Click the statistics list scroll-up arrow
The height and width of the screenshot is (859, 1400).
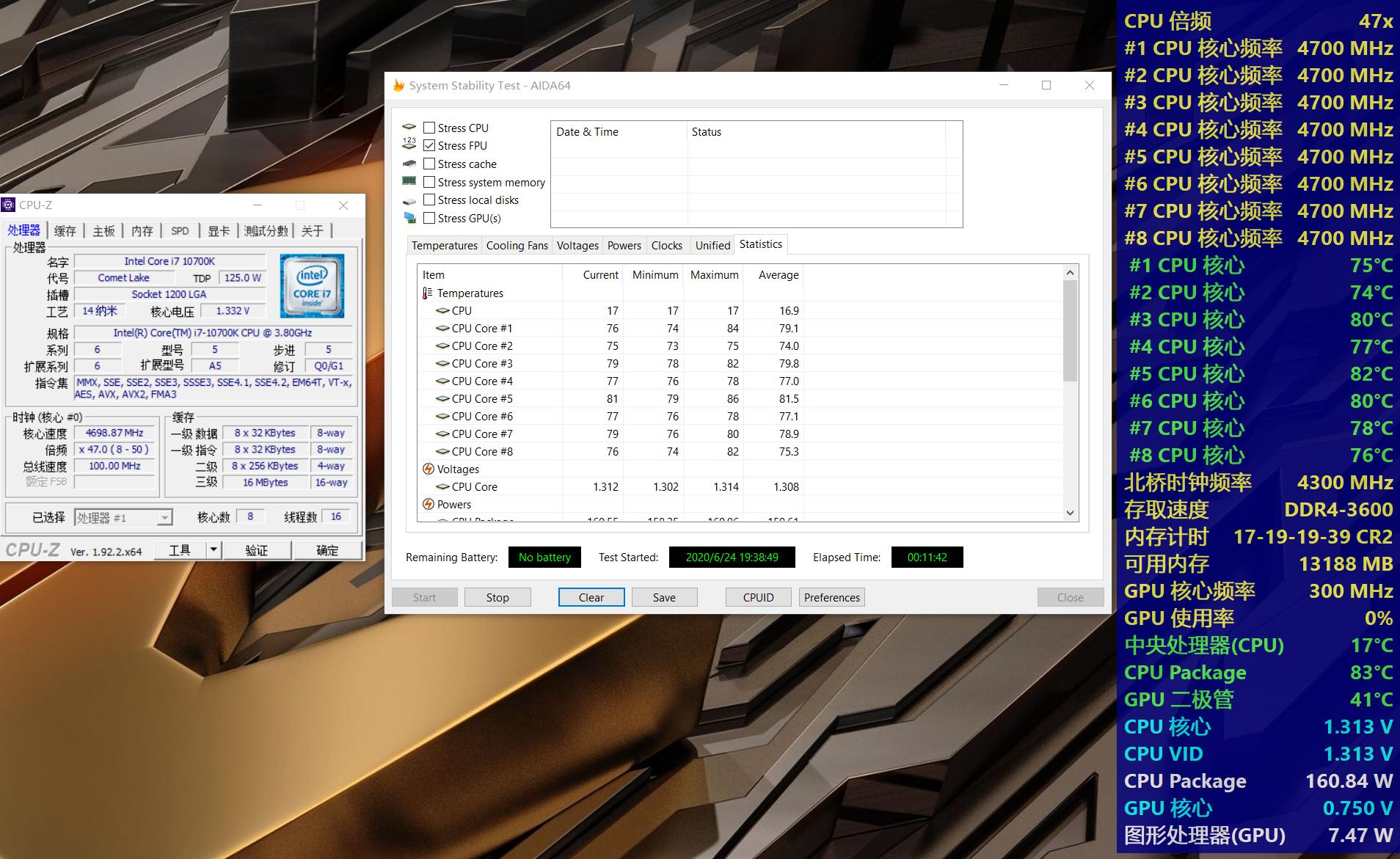1070,273
